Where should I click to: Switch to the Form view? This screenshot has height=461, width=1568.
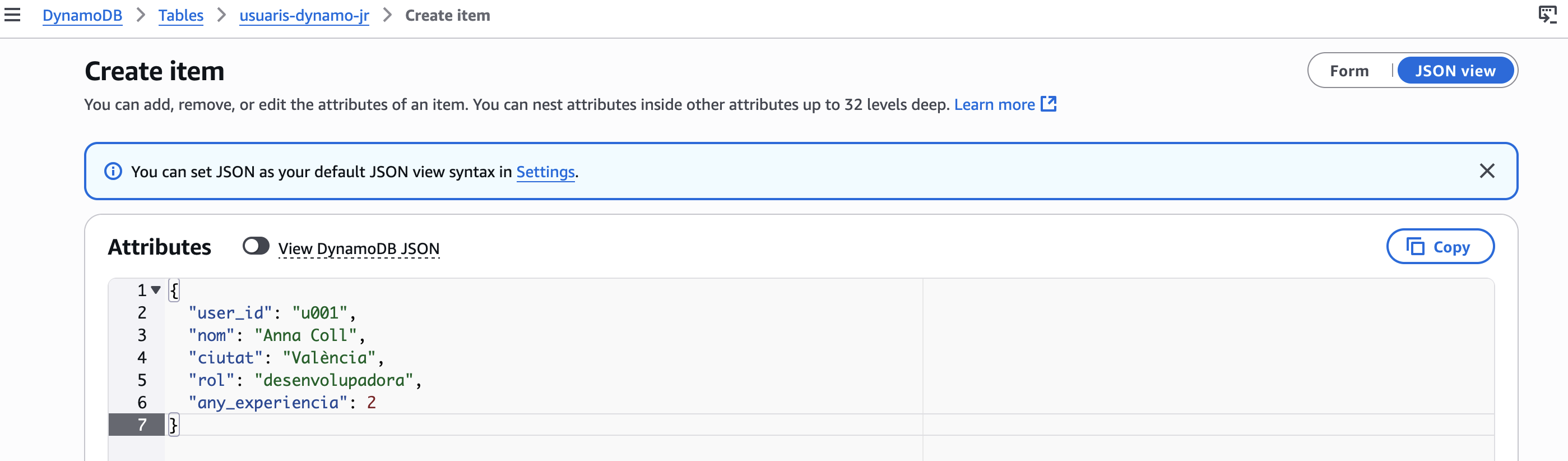click(x=1349, y=71)
